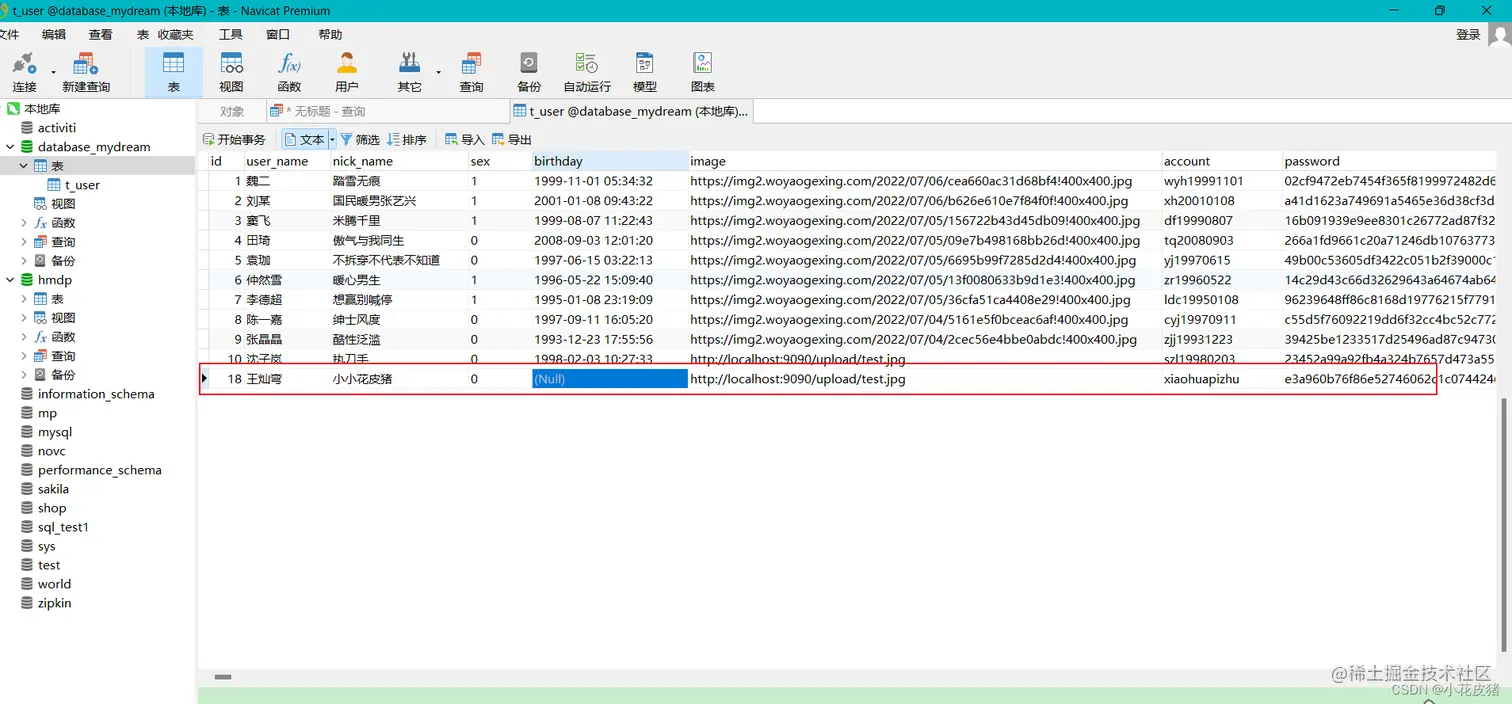
Task: Click the (Null) birthday cell
Action: pyautogui.click(x=609, y=379)
